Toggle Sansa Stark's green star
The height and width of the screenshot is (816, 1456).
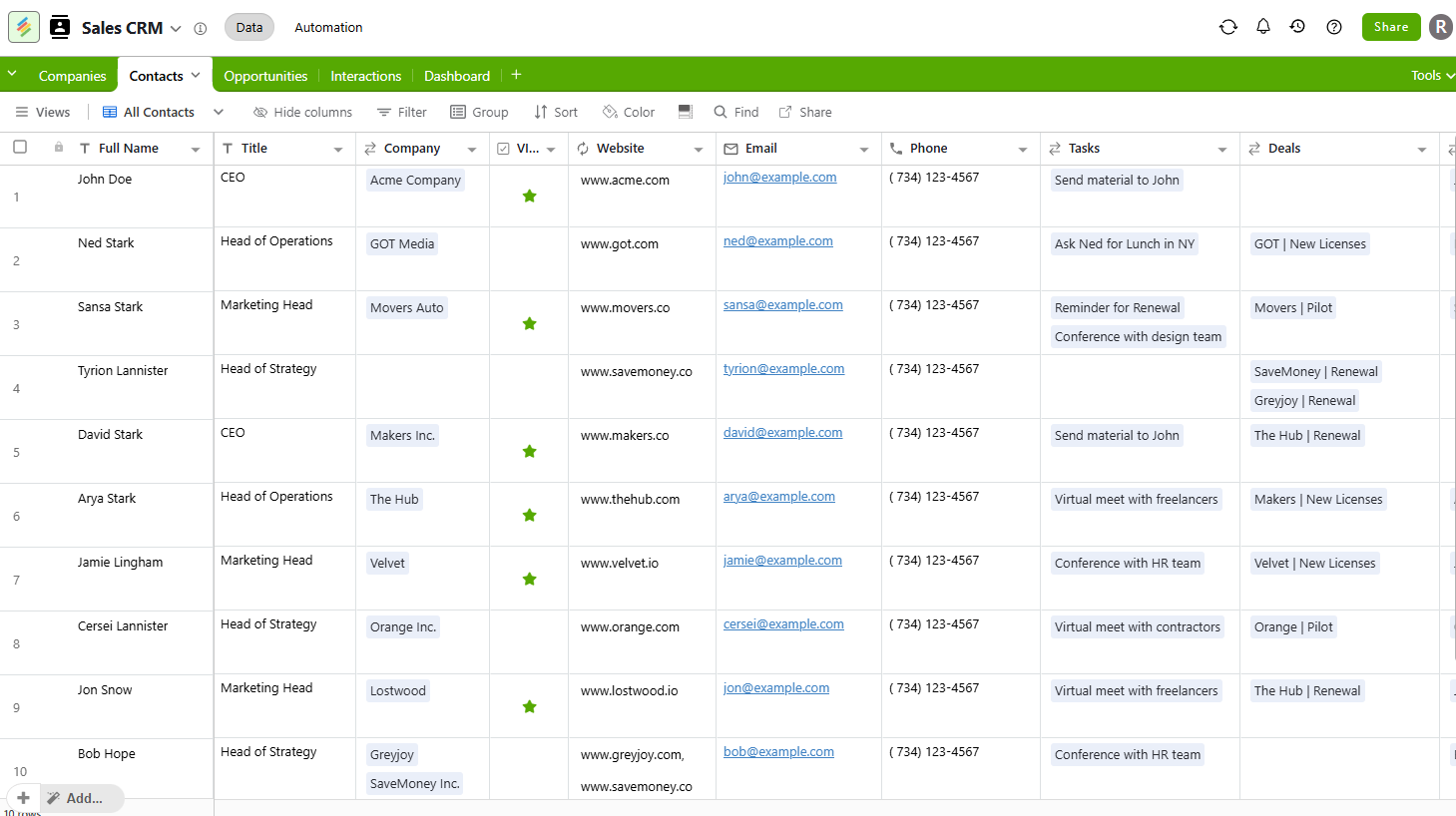pyautogui.click(x=529, y=323)
